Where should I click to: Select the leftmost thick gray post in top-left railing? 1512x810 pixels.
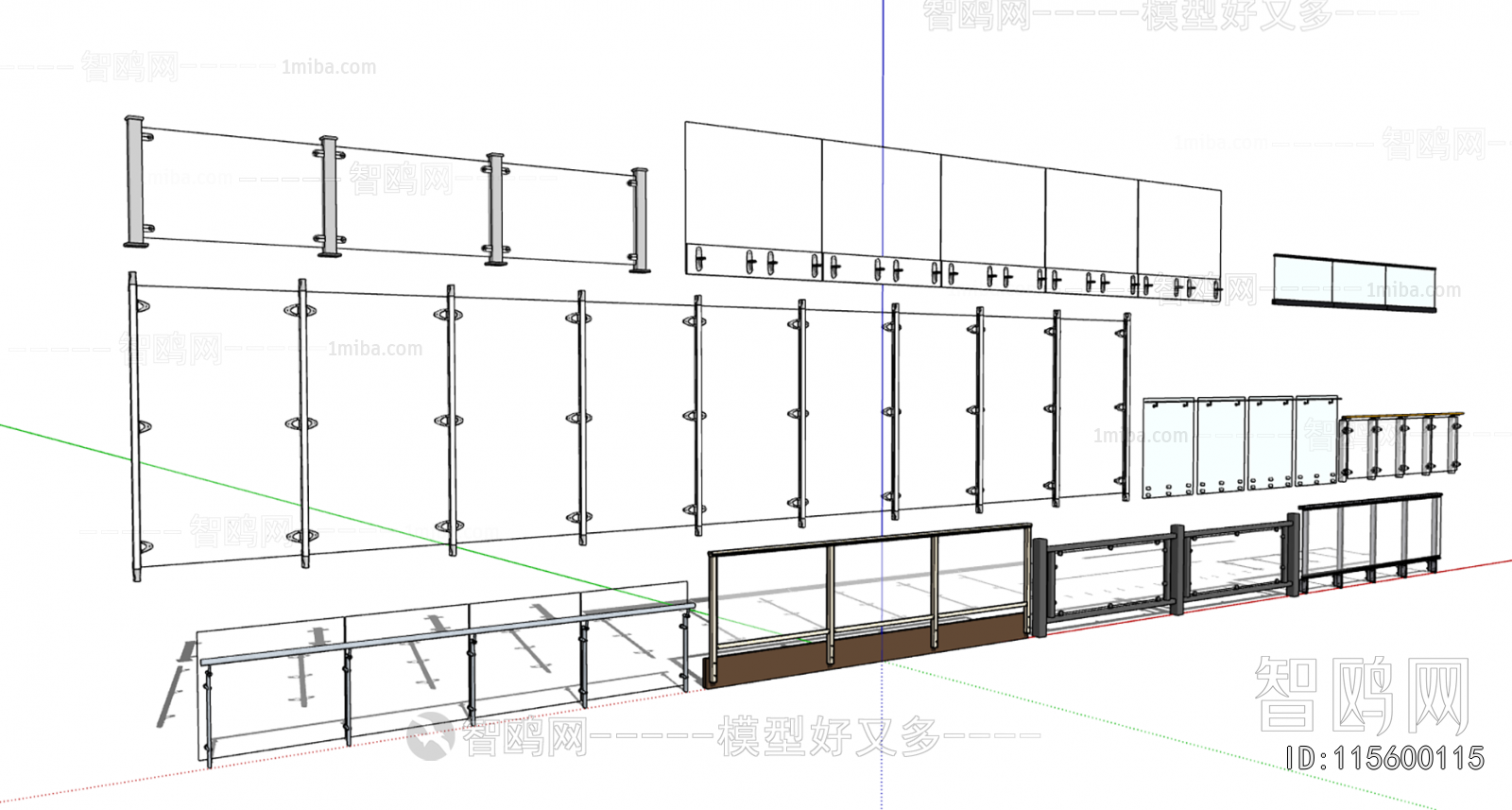pos(135,182)
